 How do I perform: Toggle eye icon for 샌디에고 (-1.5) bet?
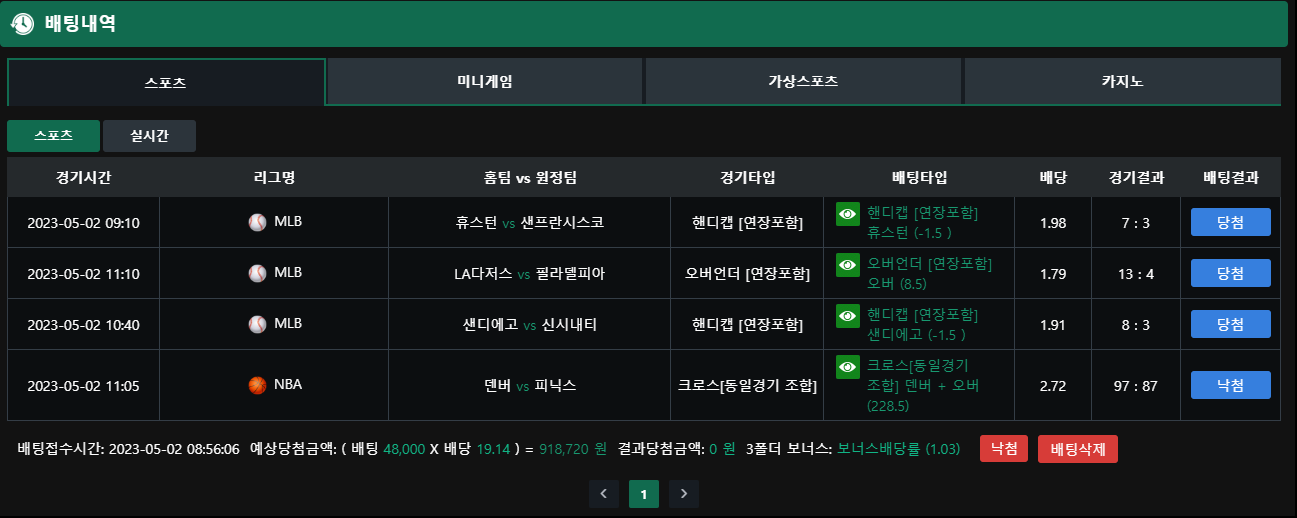click(x=848, y=316)
